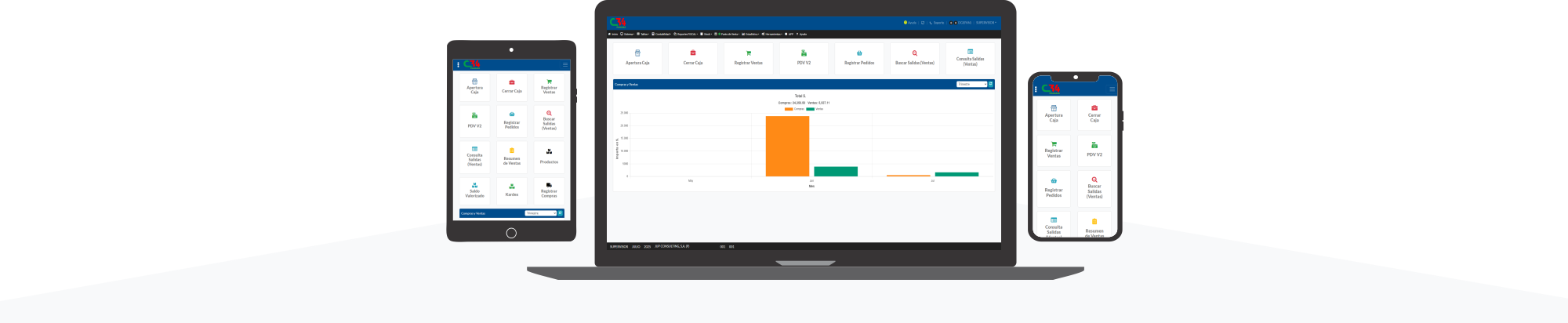This screenshot has width=1568, height=323.
Task: Toggle hamburger menu on the phone header
Action: click(1112, 89)
